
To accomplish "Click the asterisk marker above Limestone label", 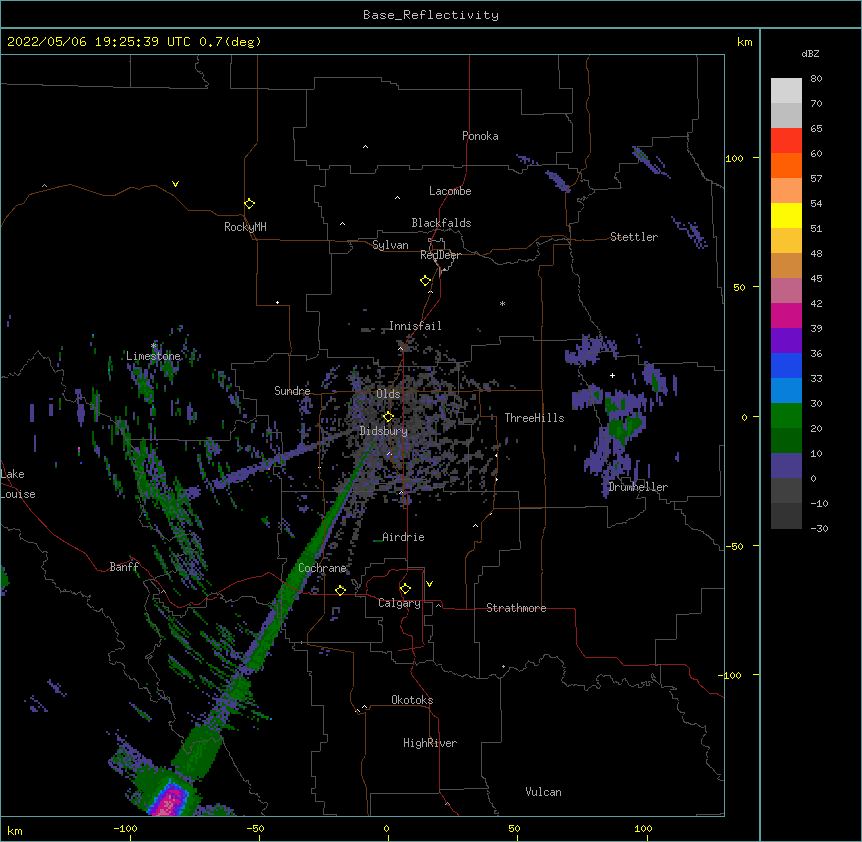I will (x=153, y=346).
